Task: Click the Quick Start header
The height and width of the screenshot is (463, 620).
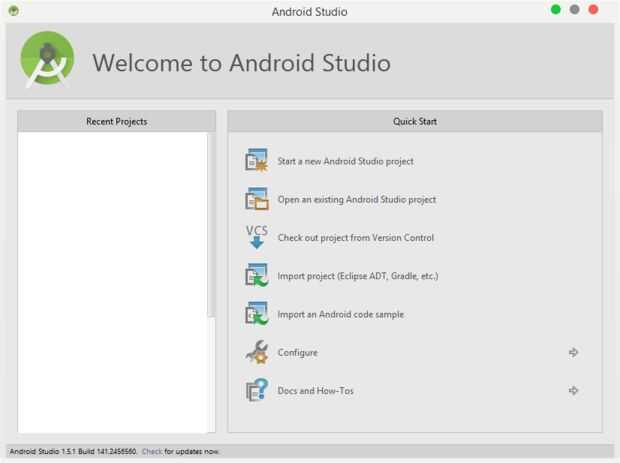Action: point(415,121)
